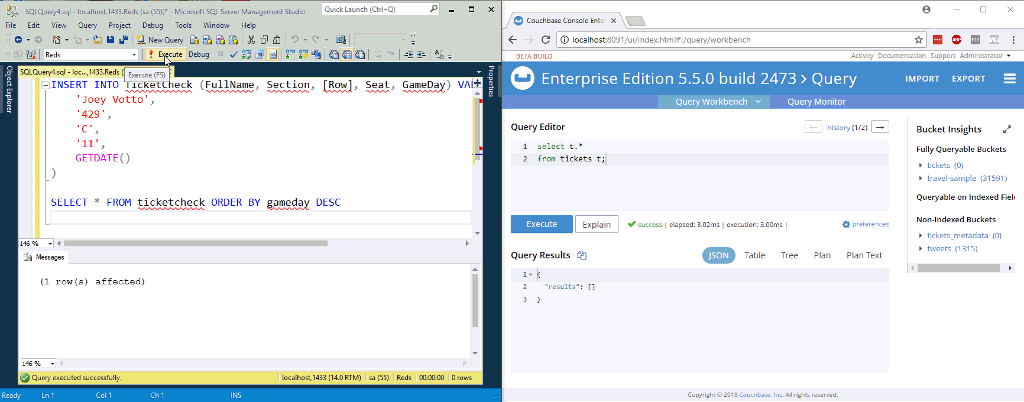This screenshot has width=1024, height=402.
Task: Switch to the Query Monitor tab
Action: [816, 102]
